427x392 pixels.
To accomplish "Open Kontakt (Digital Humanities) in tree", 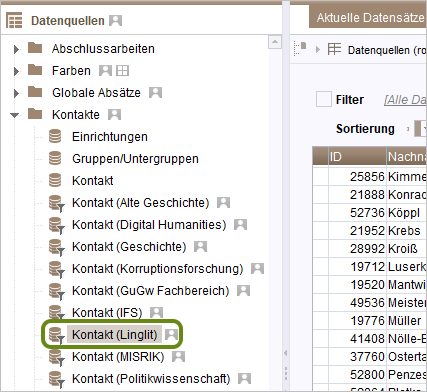I will (149, 225).
